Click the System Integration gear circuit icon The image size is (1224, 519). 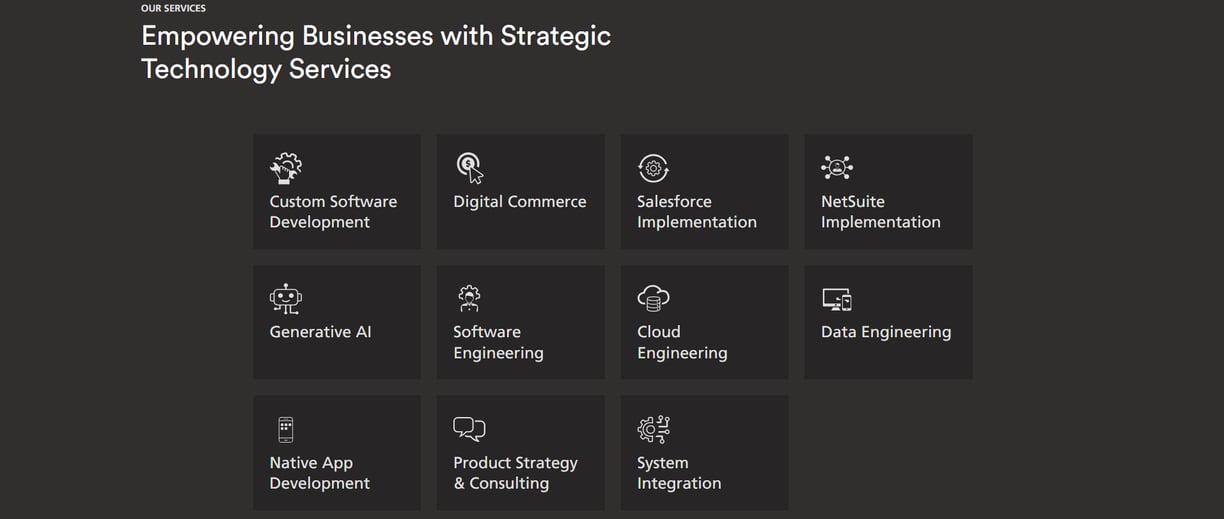(x=653, y=429)
